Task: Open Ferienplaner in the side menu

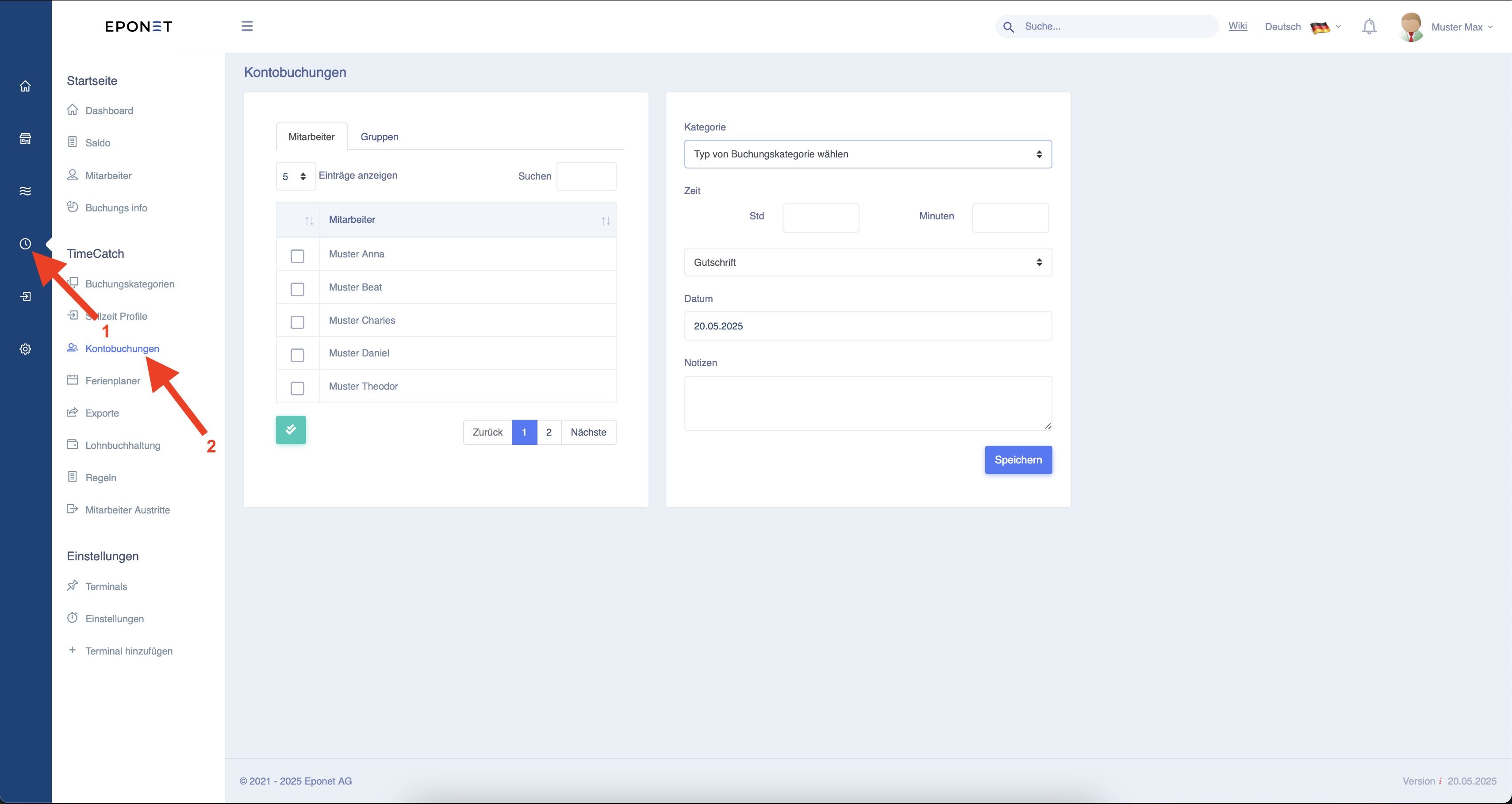Action: (113, 381)
